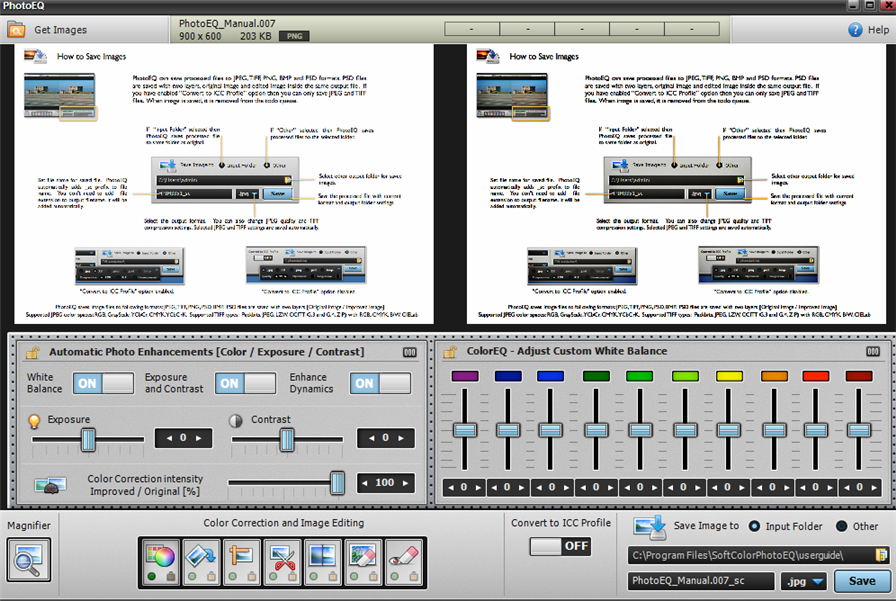This screenshot has height=601, width=896.
Task: Turn off White Balance toggle
Action: (104, 383)
